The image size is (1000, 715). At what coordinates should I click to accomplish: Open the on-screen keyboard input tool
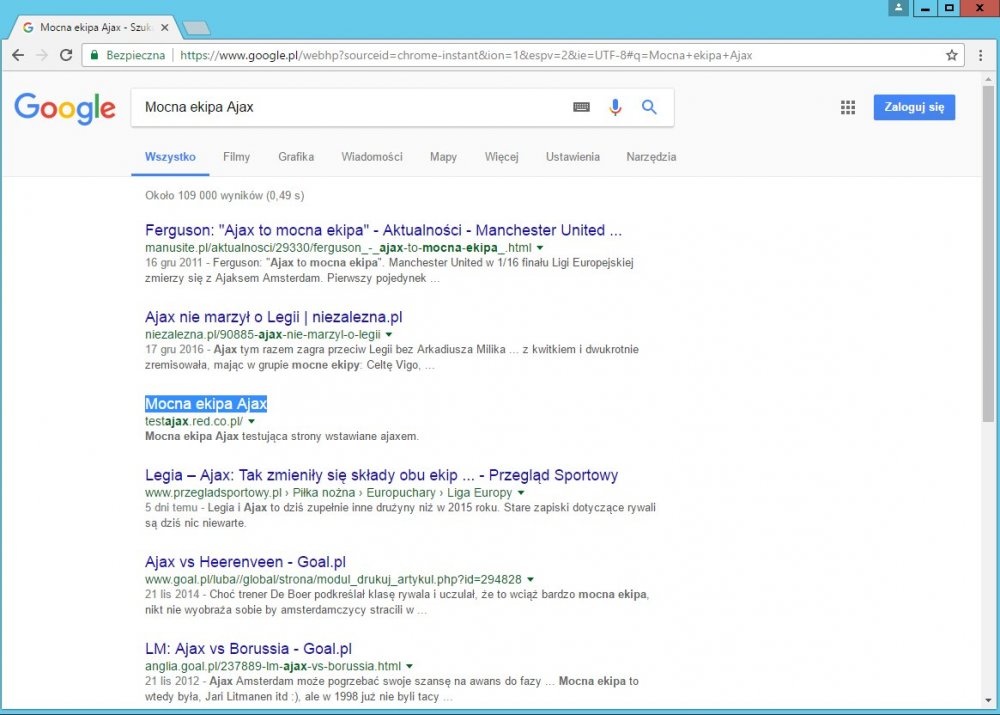[x=581, y=107]
